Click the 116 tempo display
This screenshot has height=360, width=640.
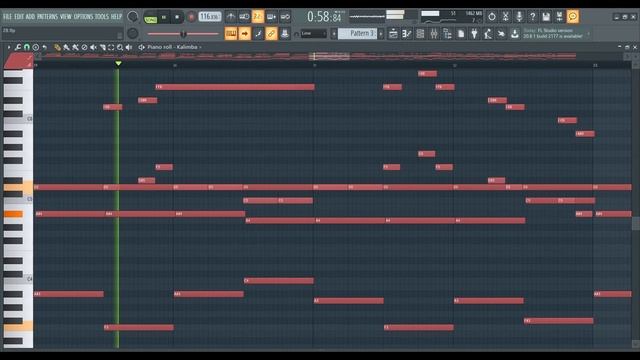(x=209, y=17)
